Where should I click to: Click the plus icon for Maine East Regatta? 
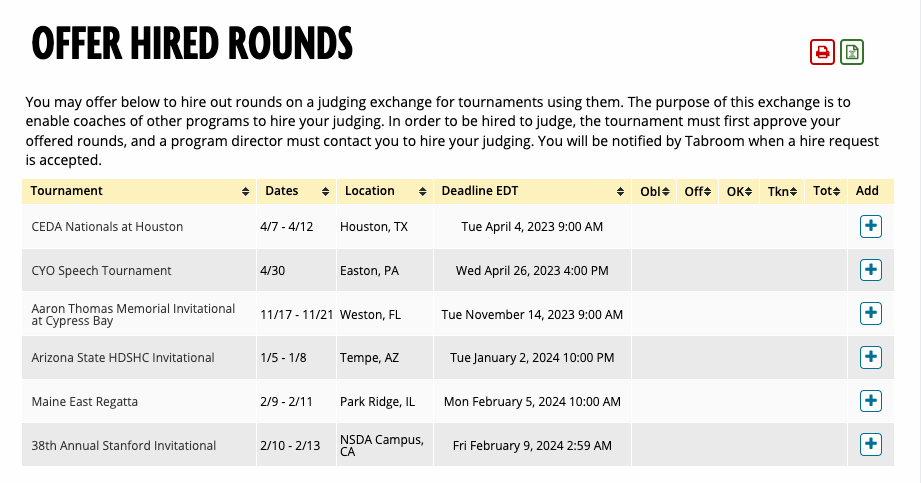870,401
